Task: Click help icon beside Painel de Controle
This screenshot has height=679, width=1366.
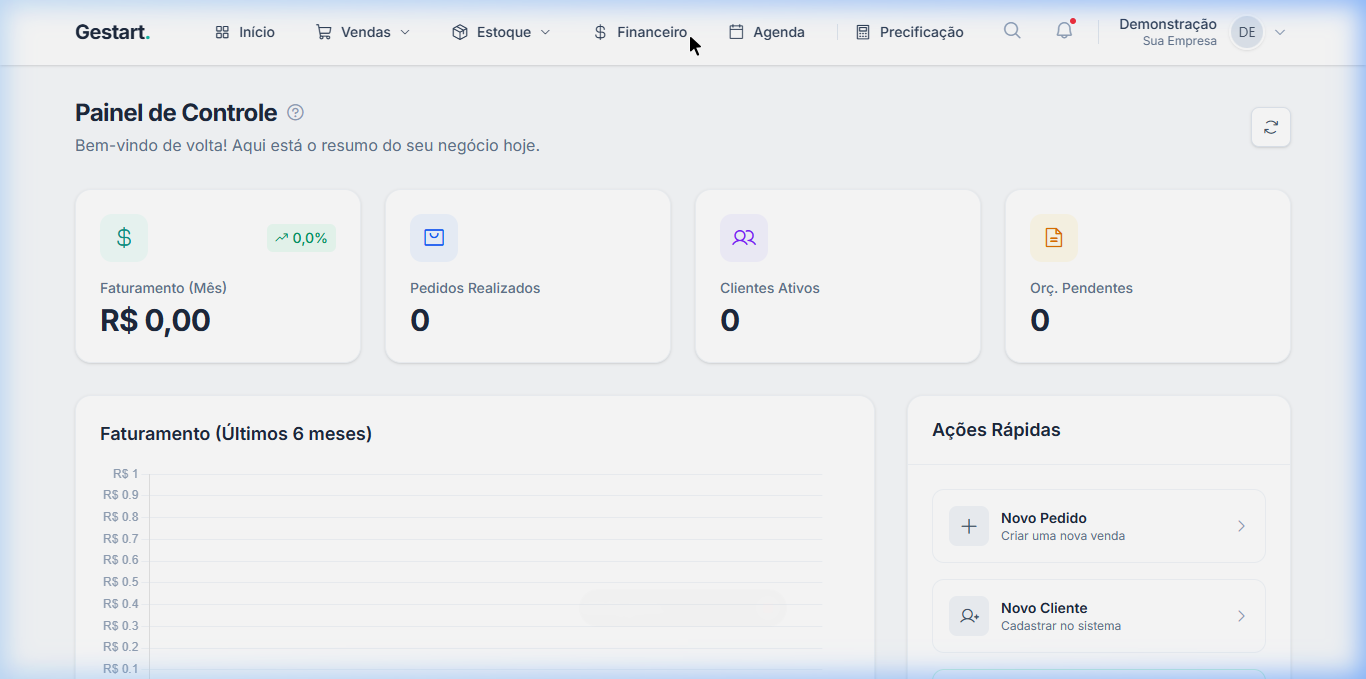Action: click(x=295, y=112)
